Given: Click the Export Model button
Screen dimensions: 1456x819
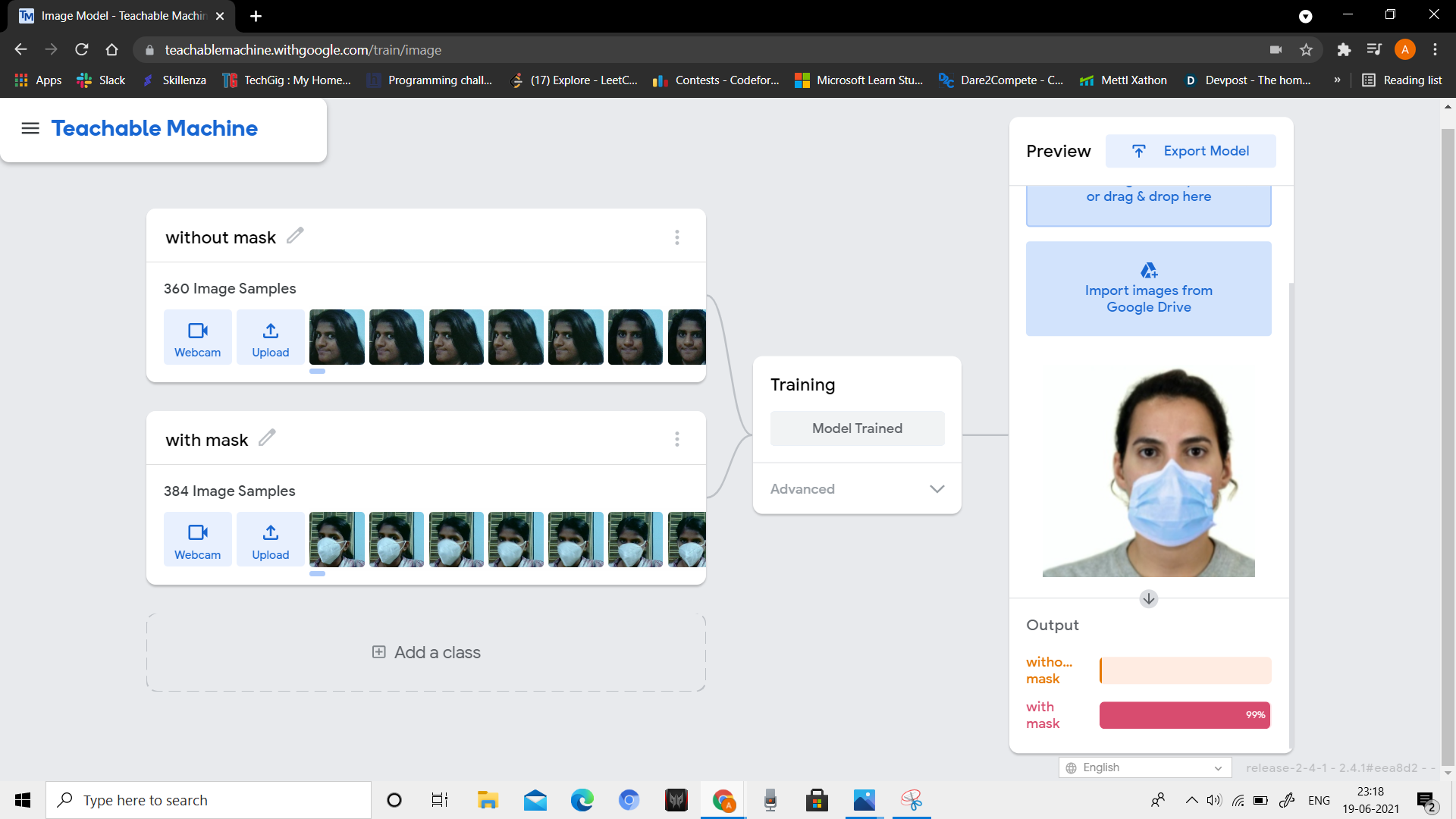Looking at the screenshot, I should [1191, 151].
